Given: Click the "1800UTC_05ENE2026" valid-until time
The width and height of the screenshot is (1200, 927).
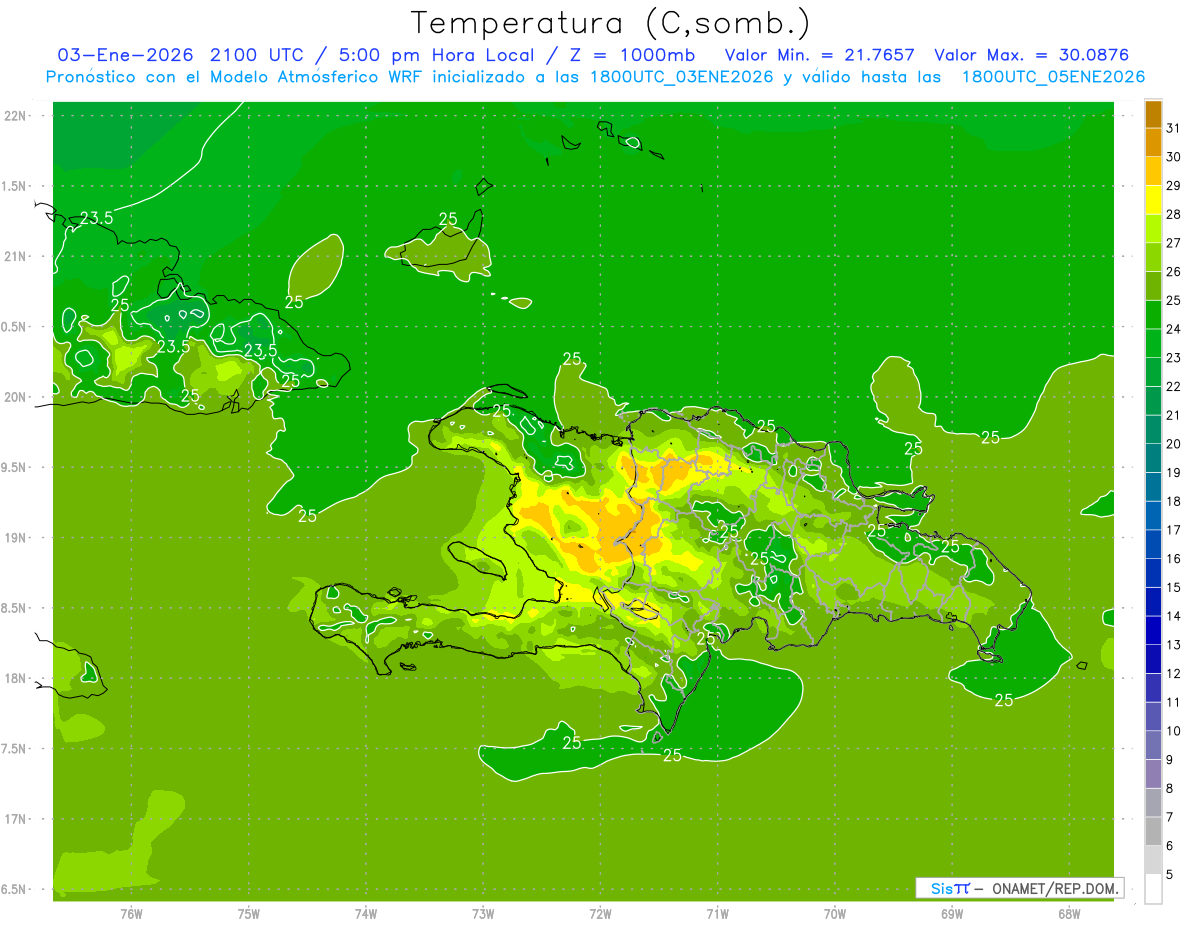Looking at the screenshot, I should coord(1053,77).
